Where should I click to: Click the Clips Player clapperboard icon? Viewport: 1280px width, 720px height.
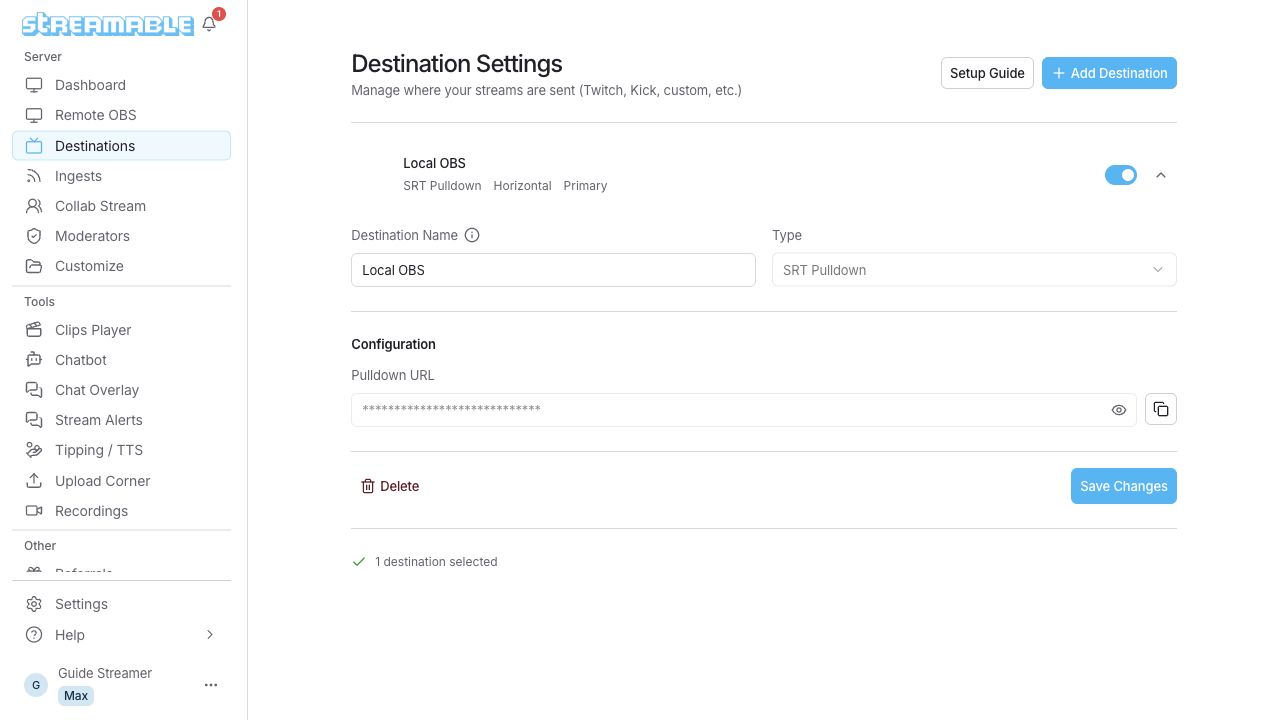[34, 330]
